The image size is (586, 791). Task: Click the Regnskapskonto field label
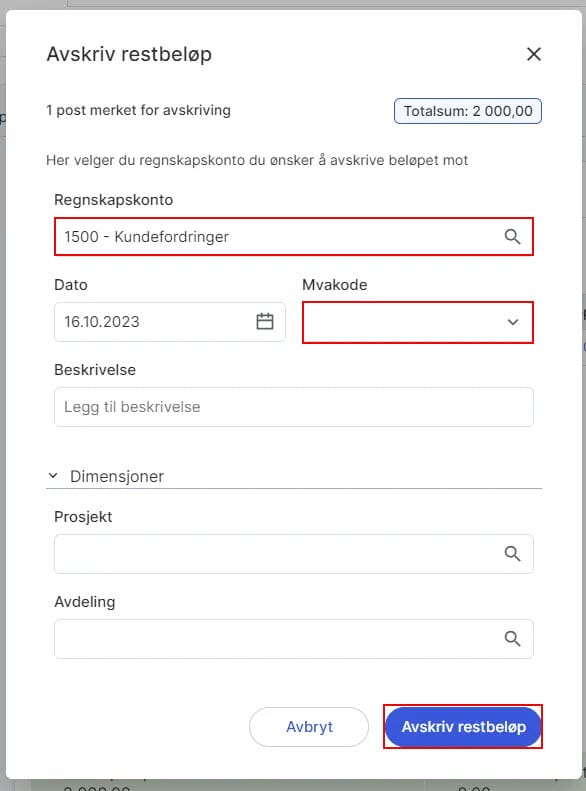(113, 200)
